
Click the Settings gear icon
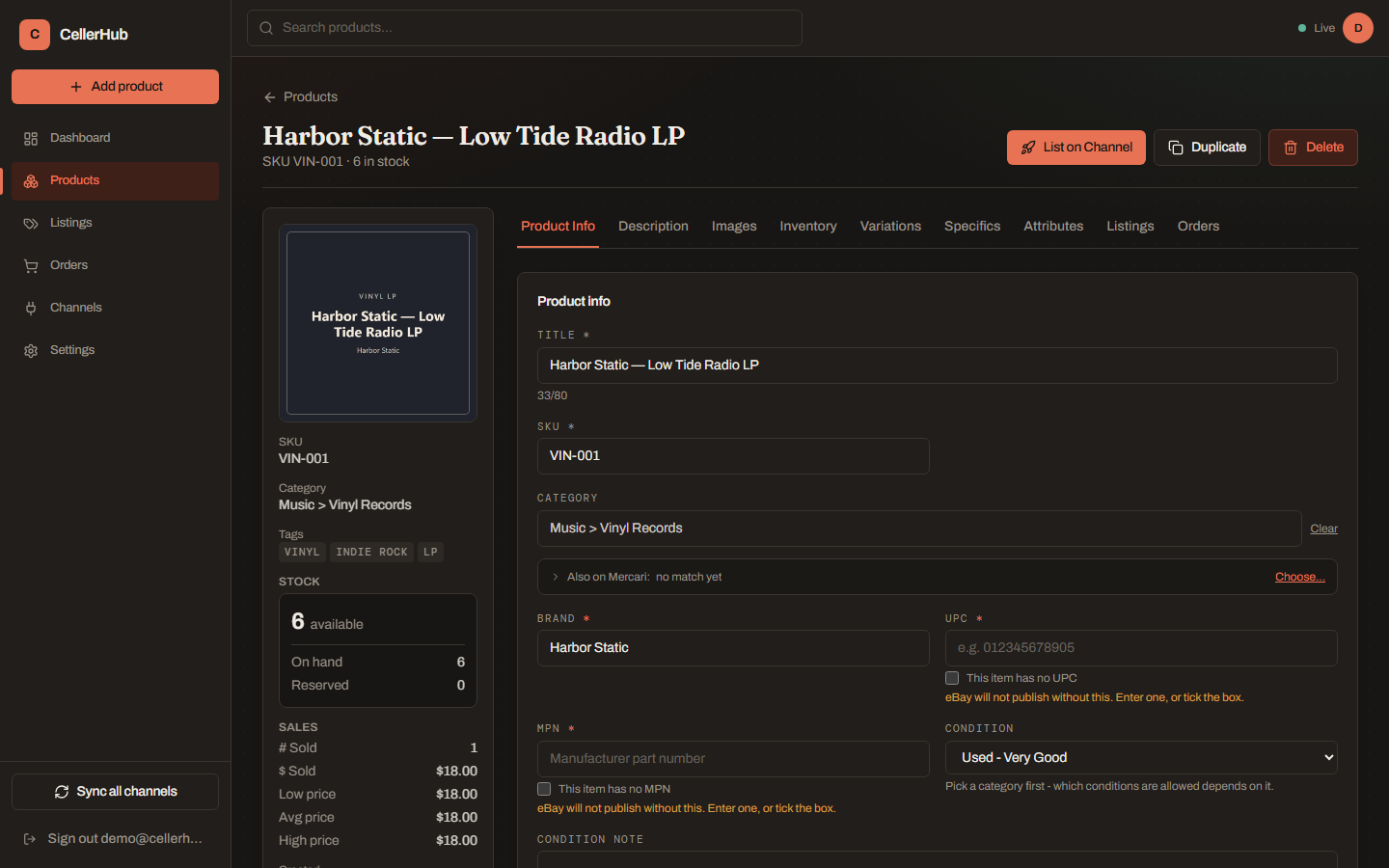click(x=31, y=351)
